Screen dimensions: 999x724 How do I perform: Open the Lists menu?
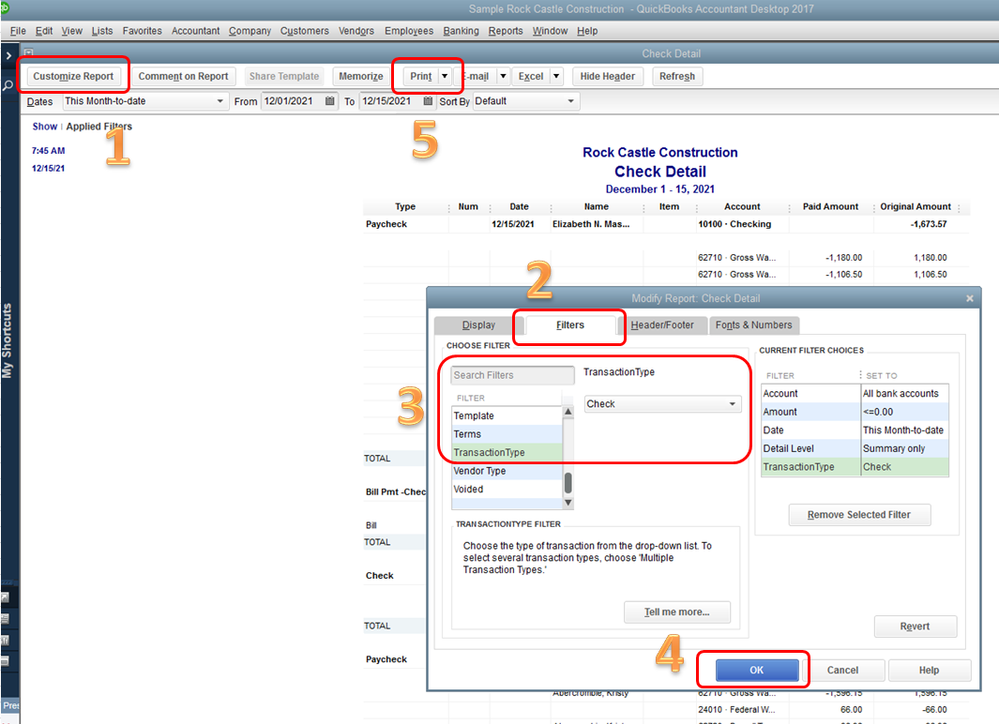102,31
